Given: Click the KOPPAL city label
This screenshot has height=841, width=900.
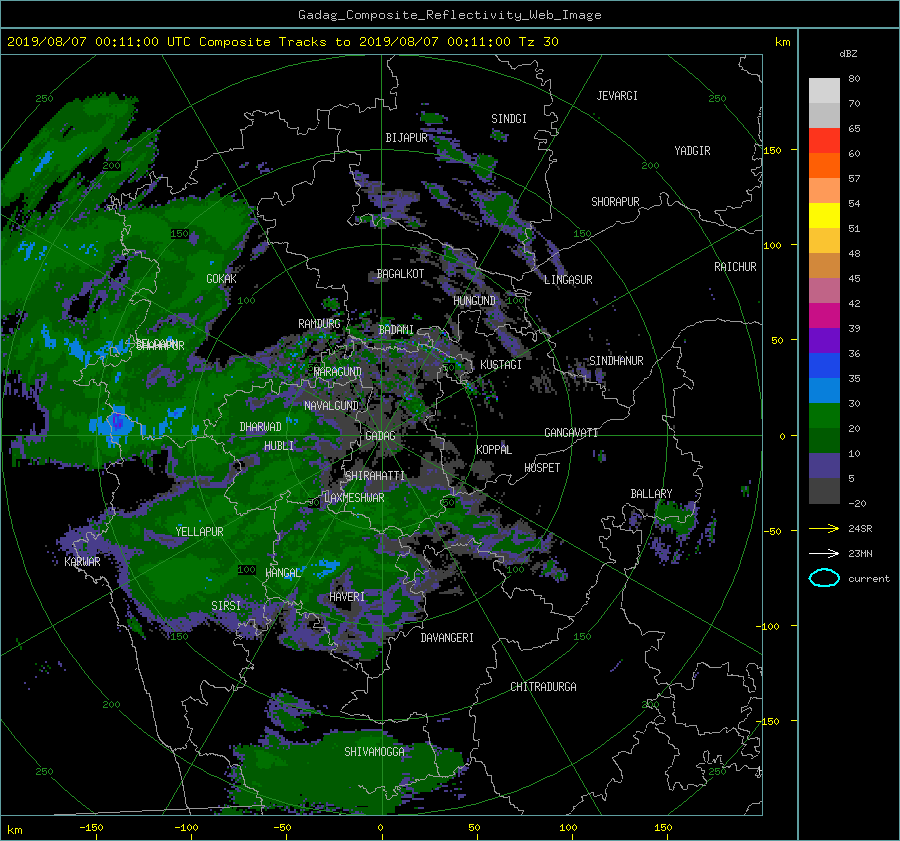Looking at the screenshot, I should (x=494, y=450).
